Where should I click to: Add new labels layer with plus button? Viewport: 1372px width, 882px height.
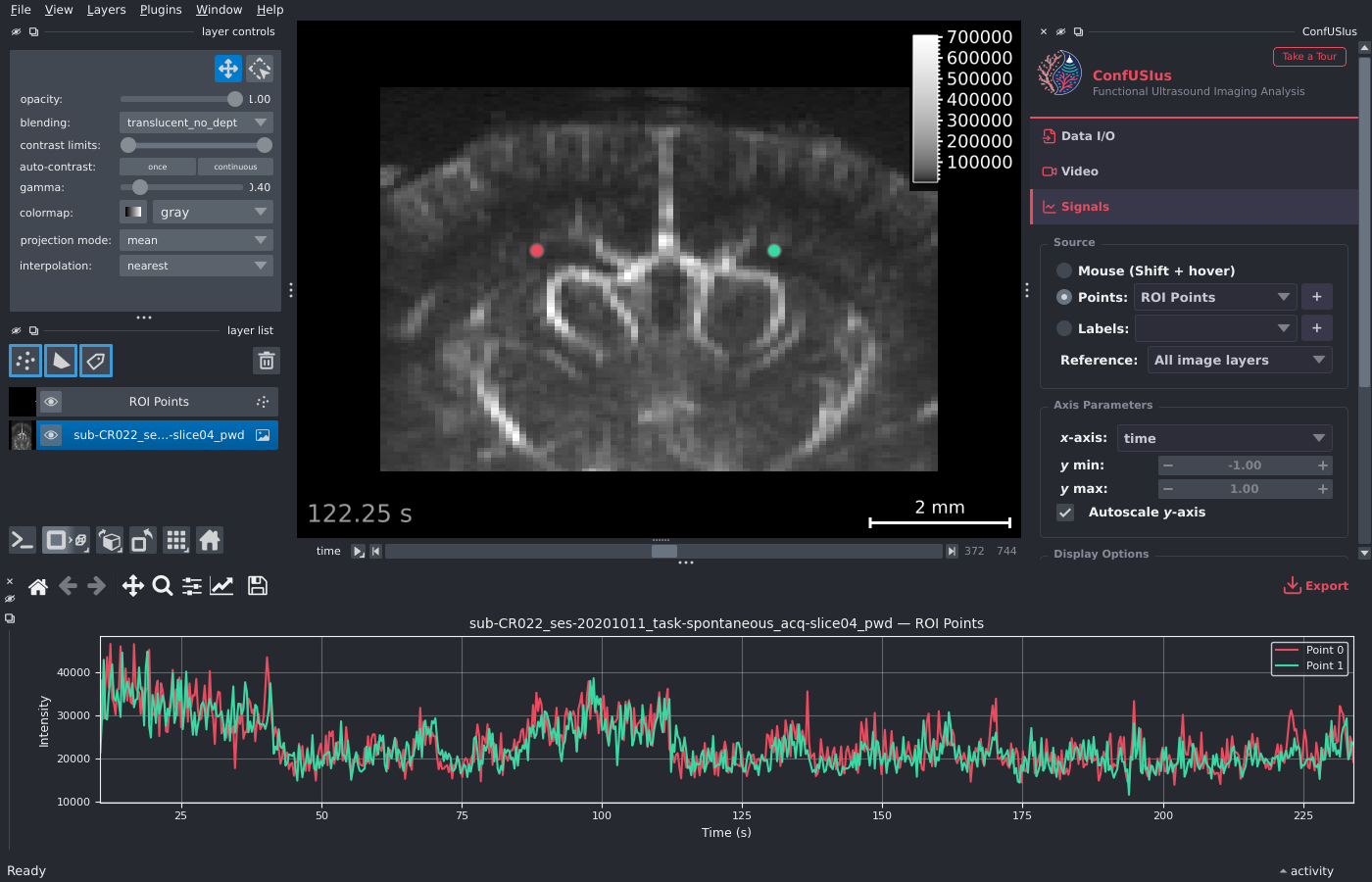click(1316, 328)
